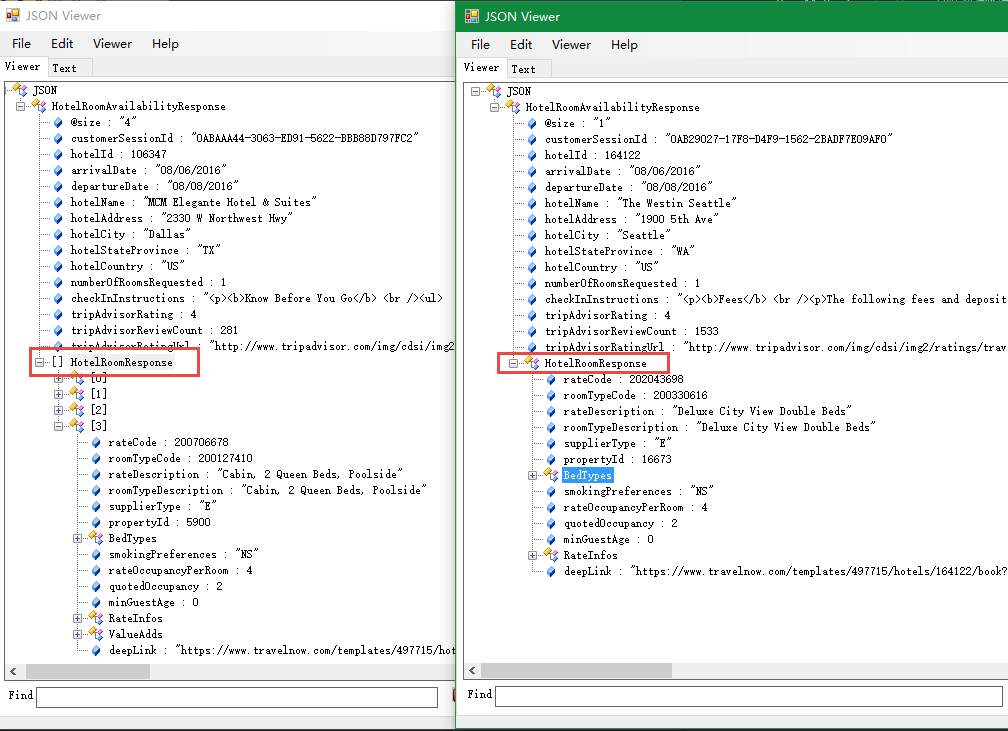
Task: Switch to Text tab in left window
Action: [64, 68]
